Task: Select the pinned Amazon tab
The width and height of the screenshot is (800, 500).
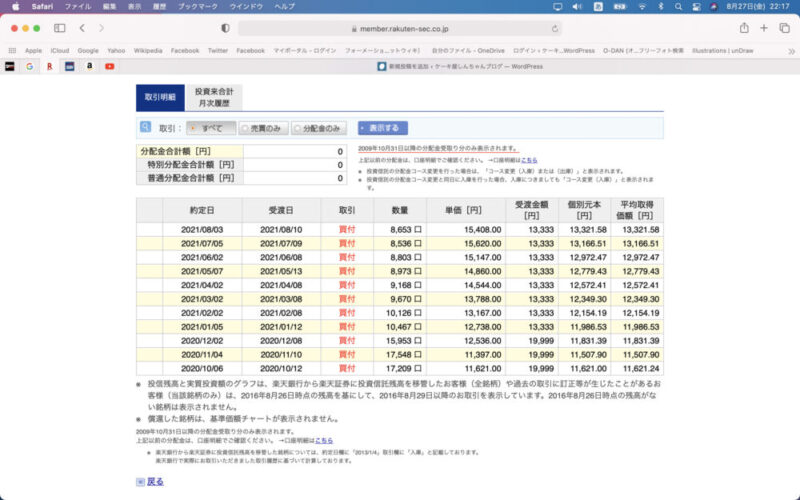Action: point(89,66)
